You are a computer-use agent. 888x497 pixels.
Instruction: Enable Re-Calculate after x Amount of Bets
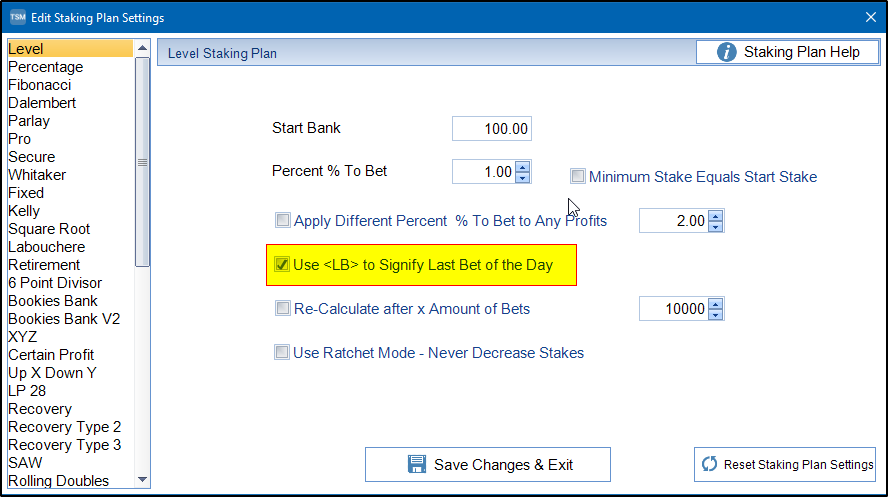[x=283, y=309]
